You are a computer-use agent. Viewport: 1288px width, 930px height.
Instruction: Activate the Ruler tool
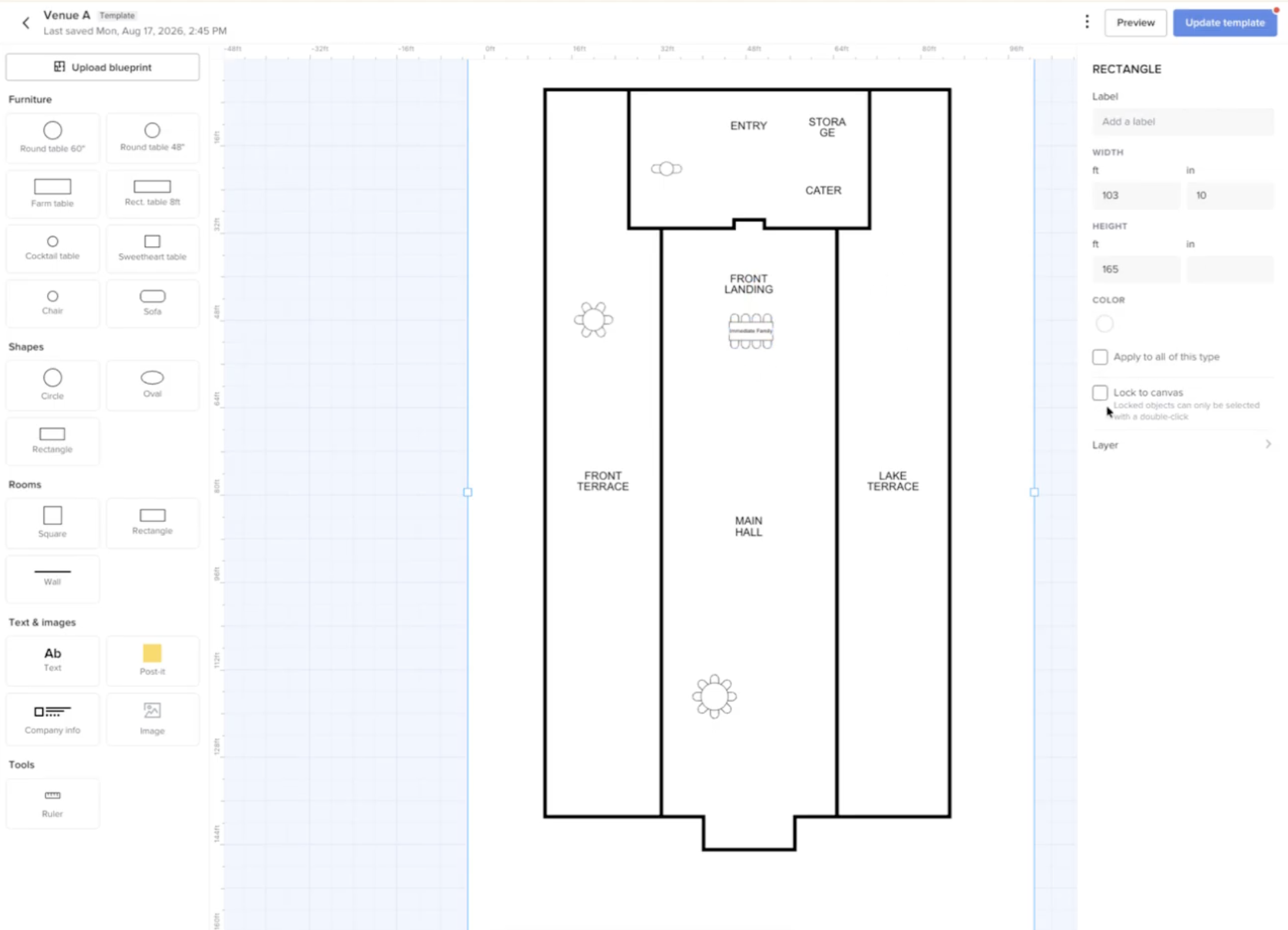(52, 804)
